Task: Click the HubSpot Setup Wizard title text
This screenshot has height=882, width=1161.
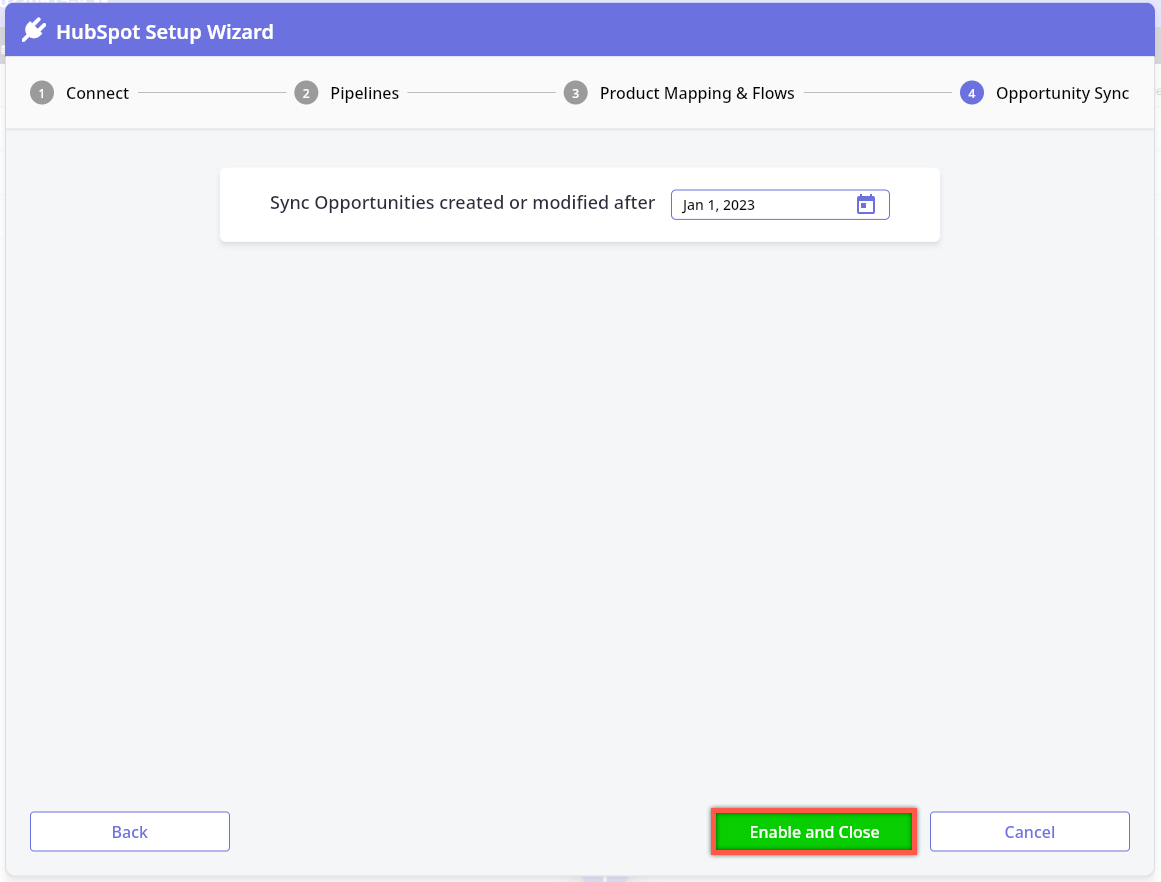Action: (x=164, y=32)
